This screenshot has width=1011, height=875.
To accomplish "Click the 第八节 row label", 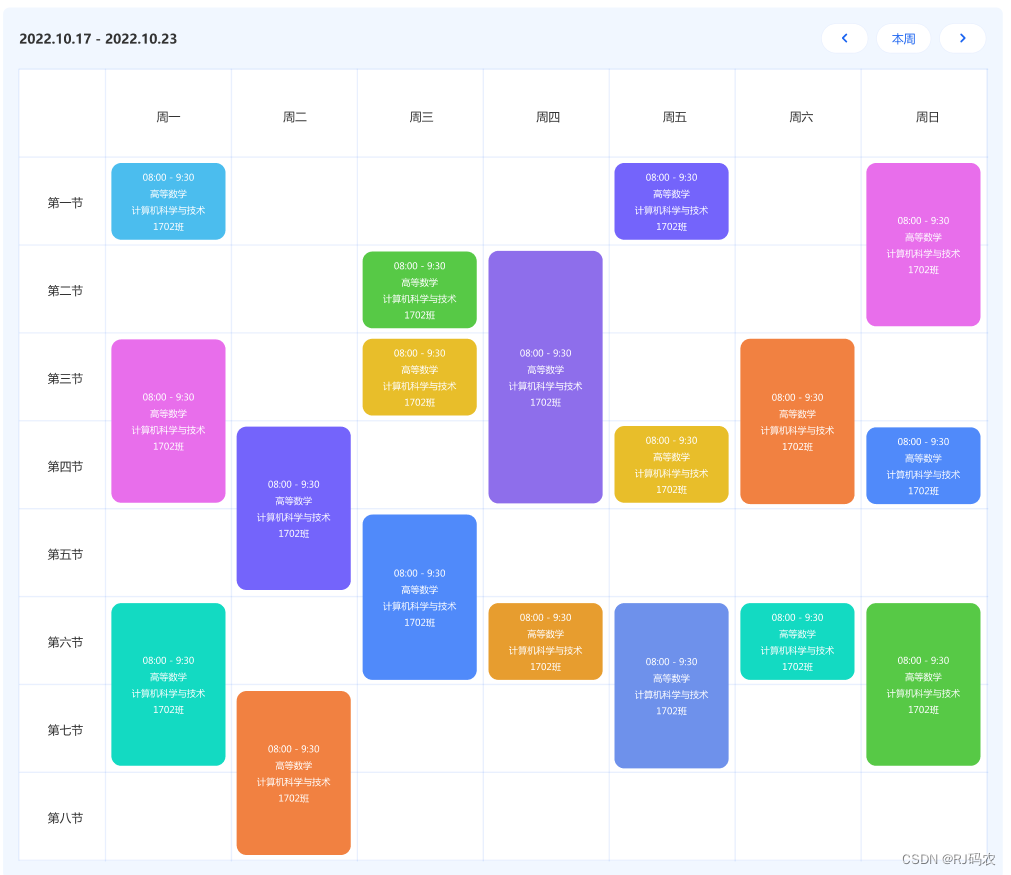I will 62,817.
